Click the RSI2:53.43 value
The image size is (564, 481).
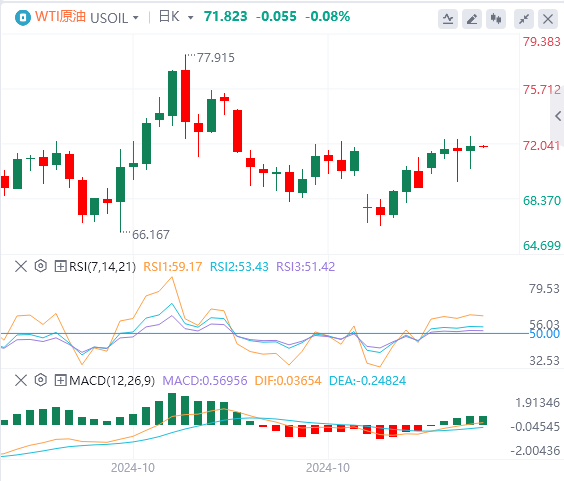tap(239, 267)
